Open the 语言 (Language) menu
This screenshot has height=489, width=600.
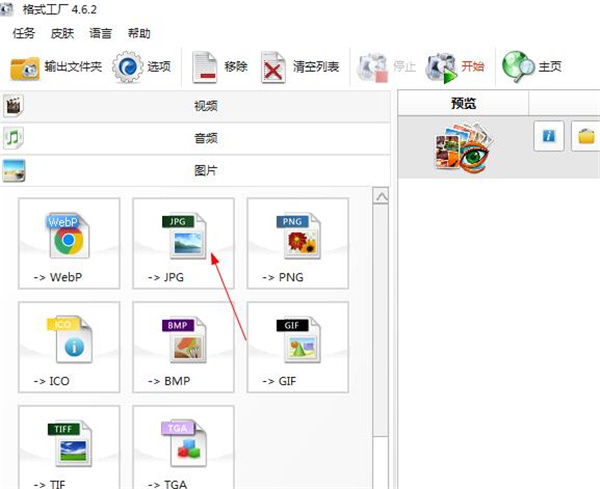[101, 33]
